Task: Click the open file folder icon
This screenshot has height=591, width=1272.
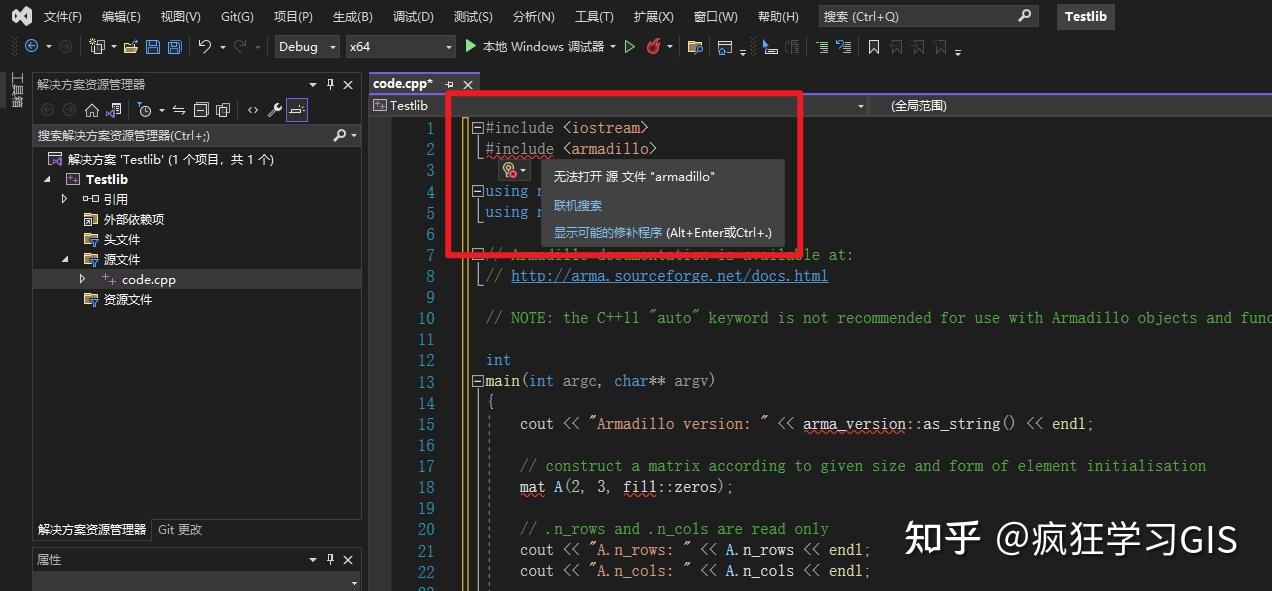Action: click(130, 47)
